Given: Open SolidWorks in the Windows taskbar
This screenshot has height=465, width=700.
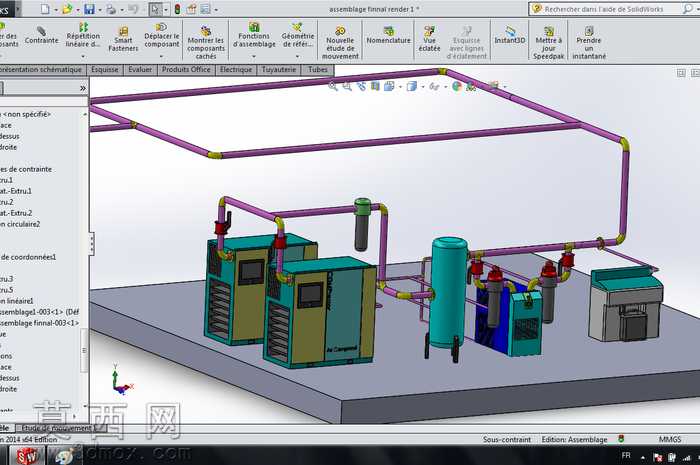Looking at the screenshot, I should pos(28,456).
